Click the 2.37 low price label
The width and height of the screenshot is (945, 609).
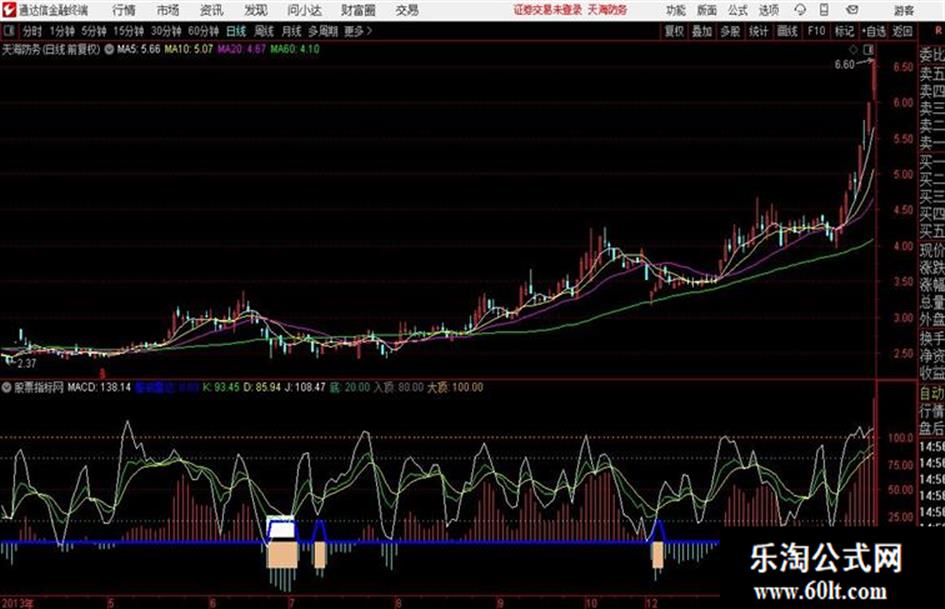[x=27, y=364]
